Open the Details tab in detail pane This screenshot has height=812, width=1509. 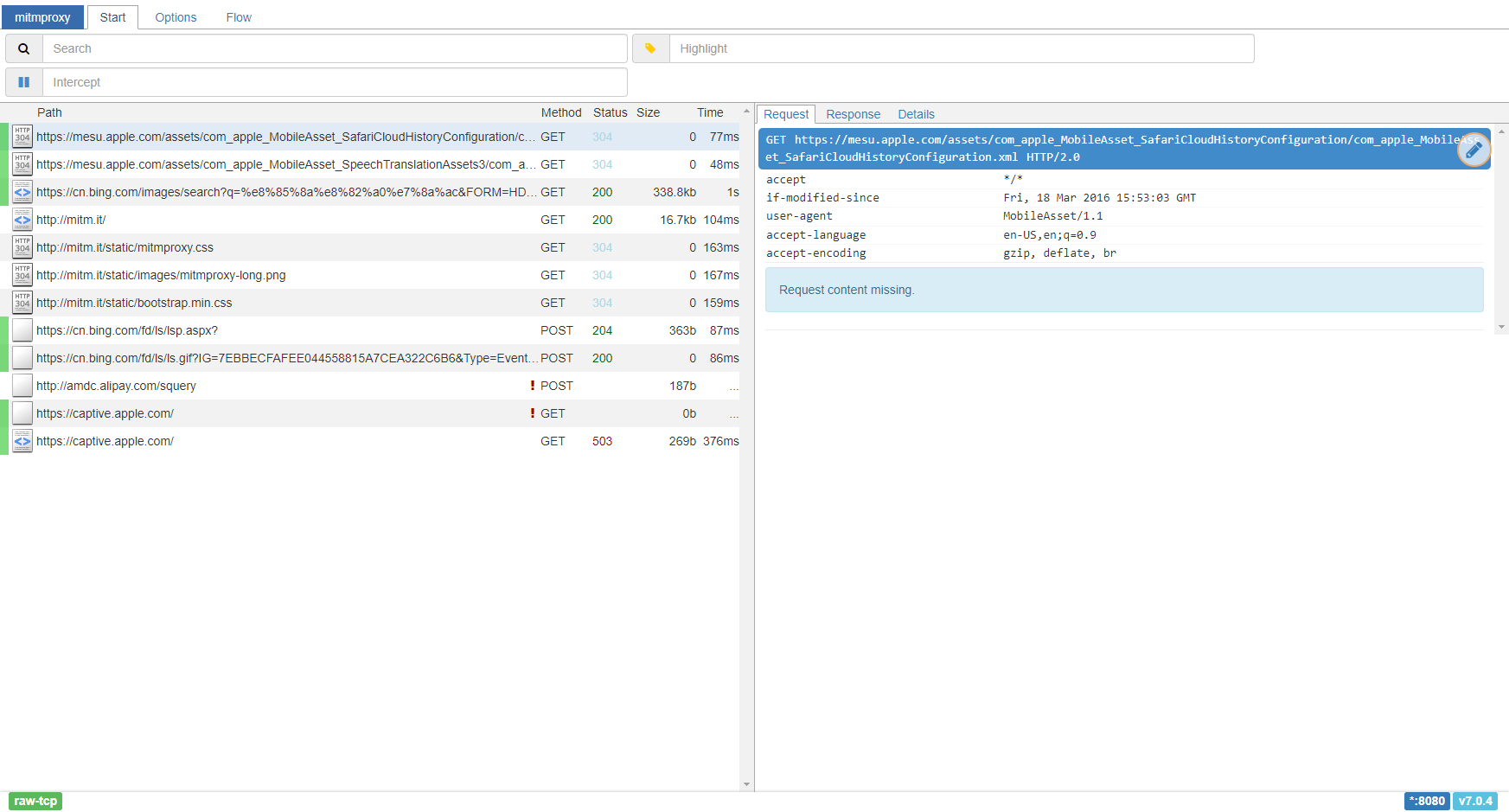pyautogui.click(x=916, y=114)
